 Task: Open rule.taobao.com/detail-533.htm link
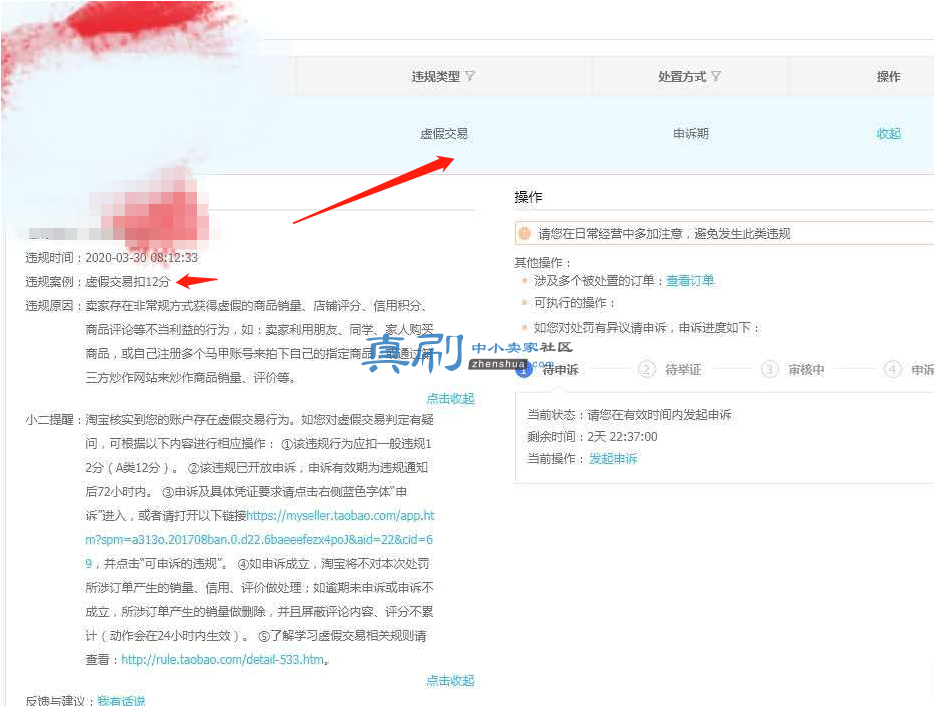[x=223, y=660]
